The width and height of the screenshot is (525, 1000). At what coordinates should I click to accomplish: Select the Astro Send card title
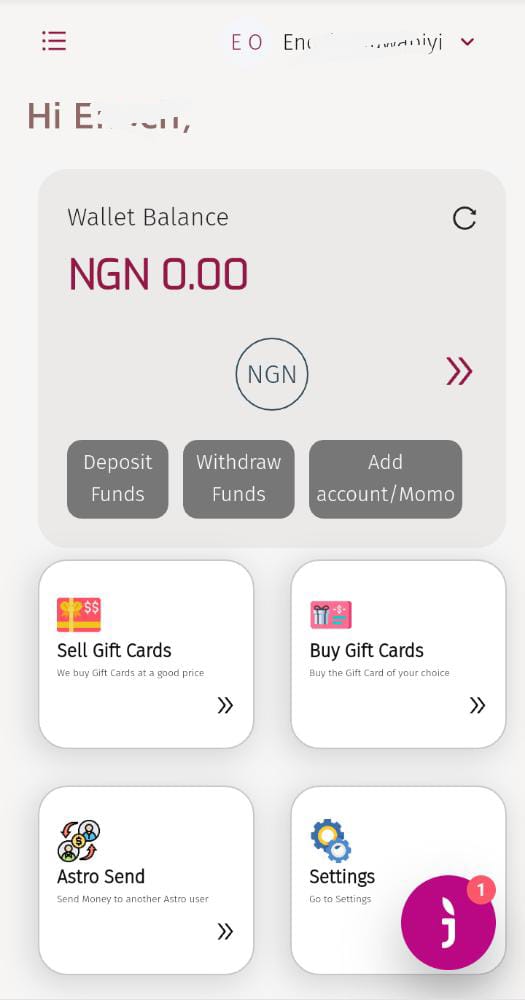pyautogui.click(x=101, y=876)
